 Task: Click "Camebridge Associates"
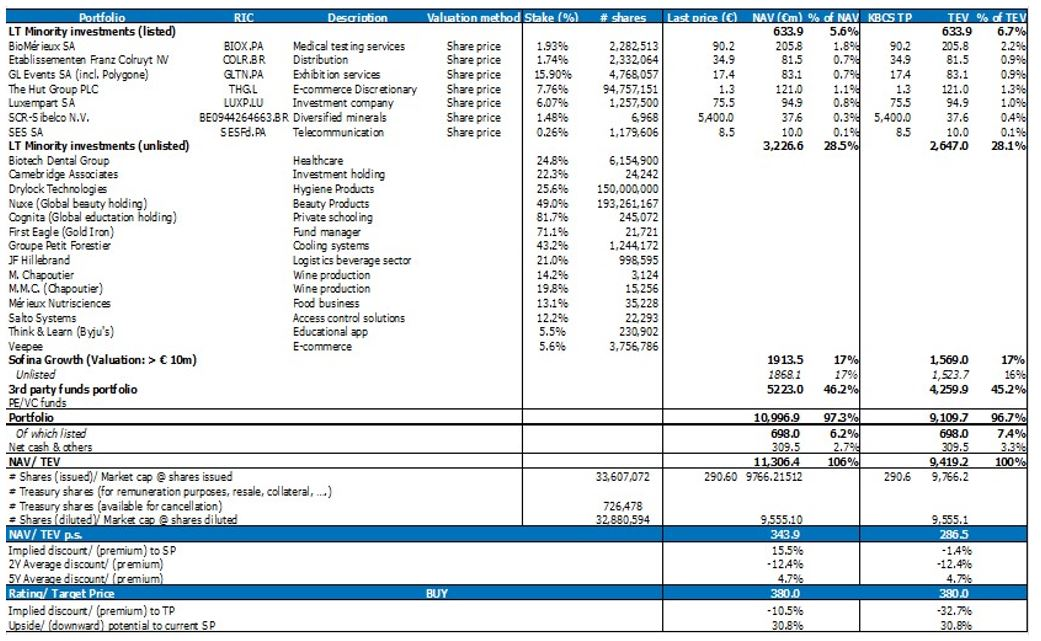coord(63,175)
